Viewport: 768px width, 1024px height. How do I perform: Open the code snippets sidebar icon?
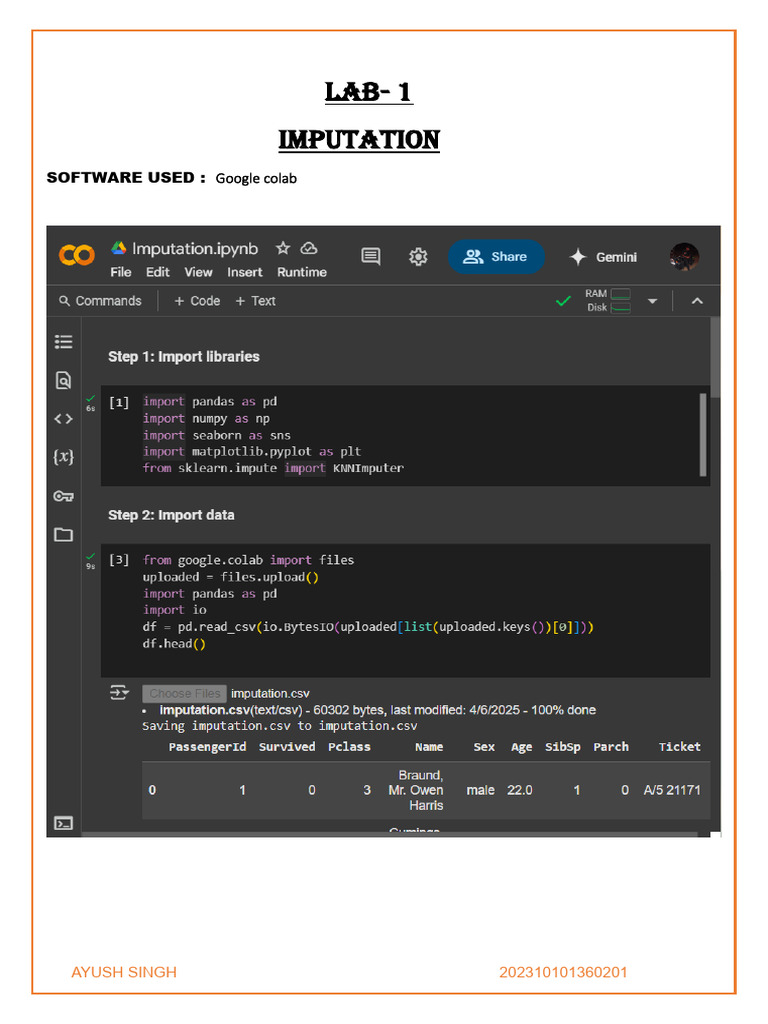tap(63, 419)
